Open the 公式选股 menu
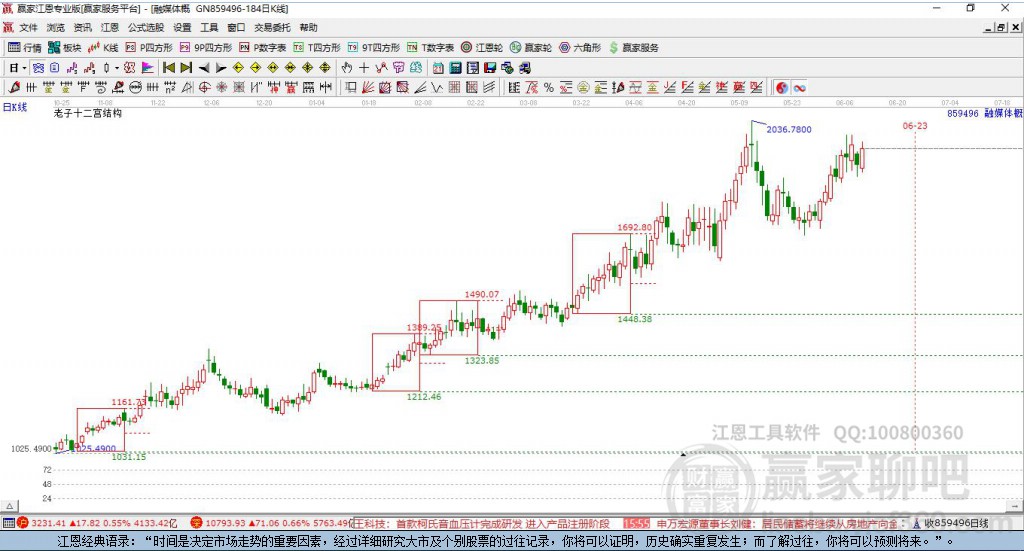This screenshot has height=551, width=1024. click(x=146, y=27)
